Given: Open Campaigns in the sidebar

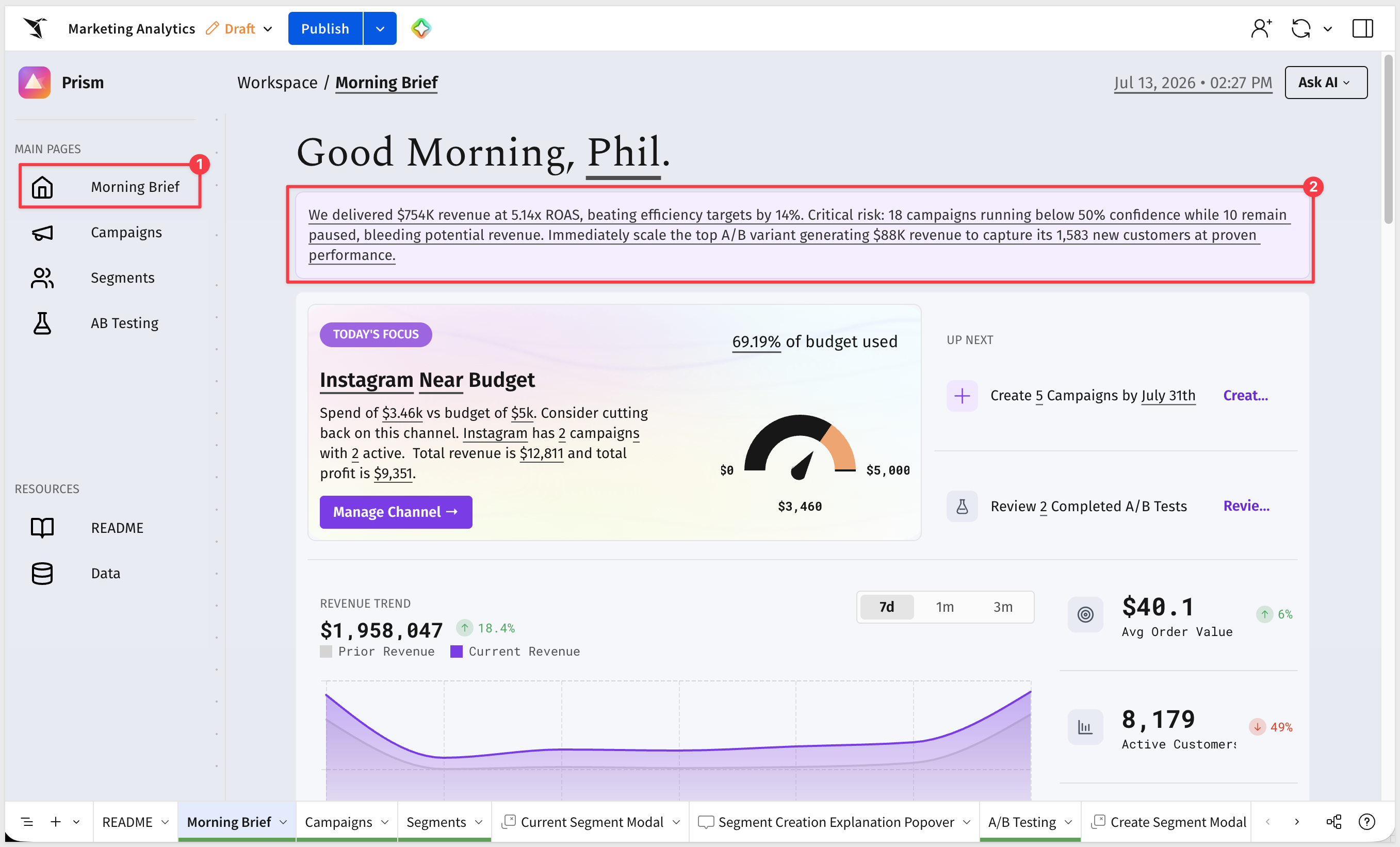Looking at the screenshot, I should tap(126, 232).
